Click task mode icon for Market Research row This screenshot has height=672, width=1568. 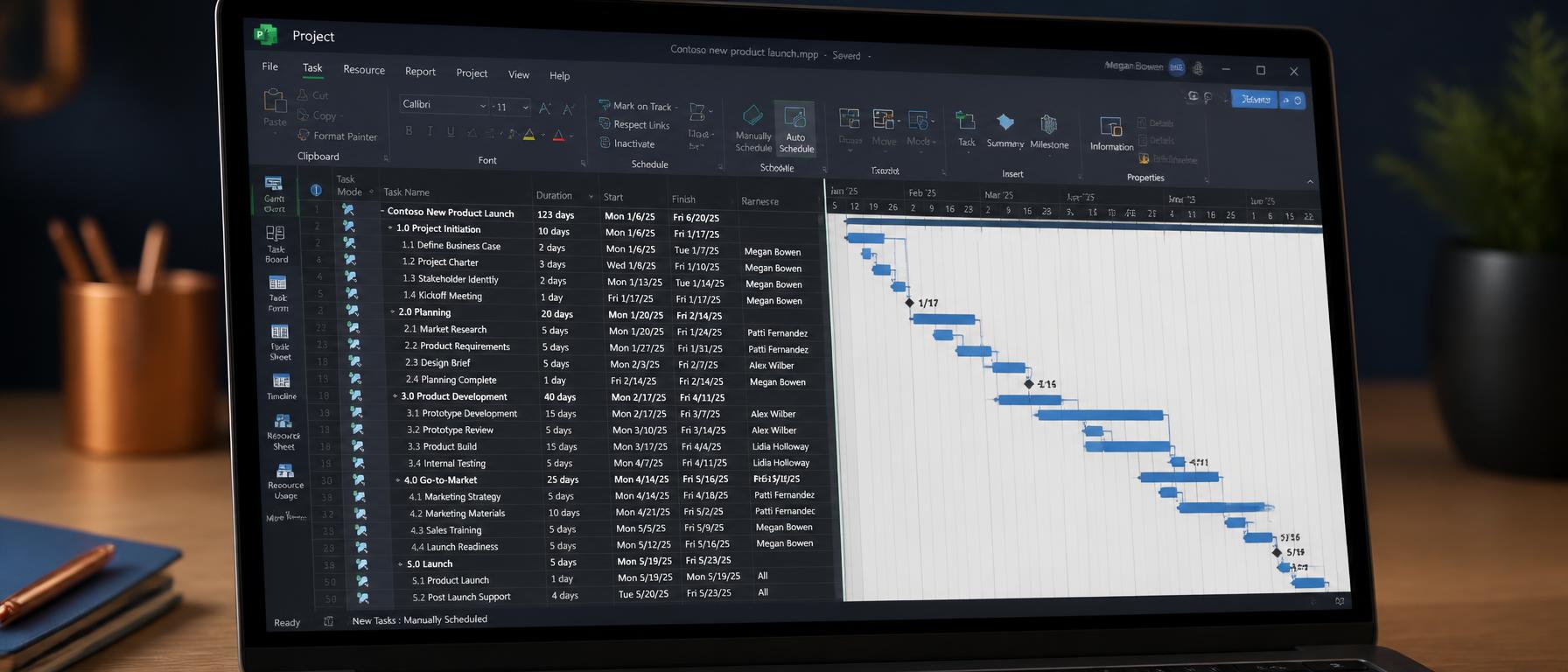353,328
